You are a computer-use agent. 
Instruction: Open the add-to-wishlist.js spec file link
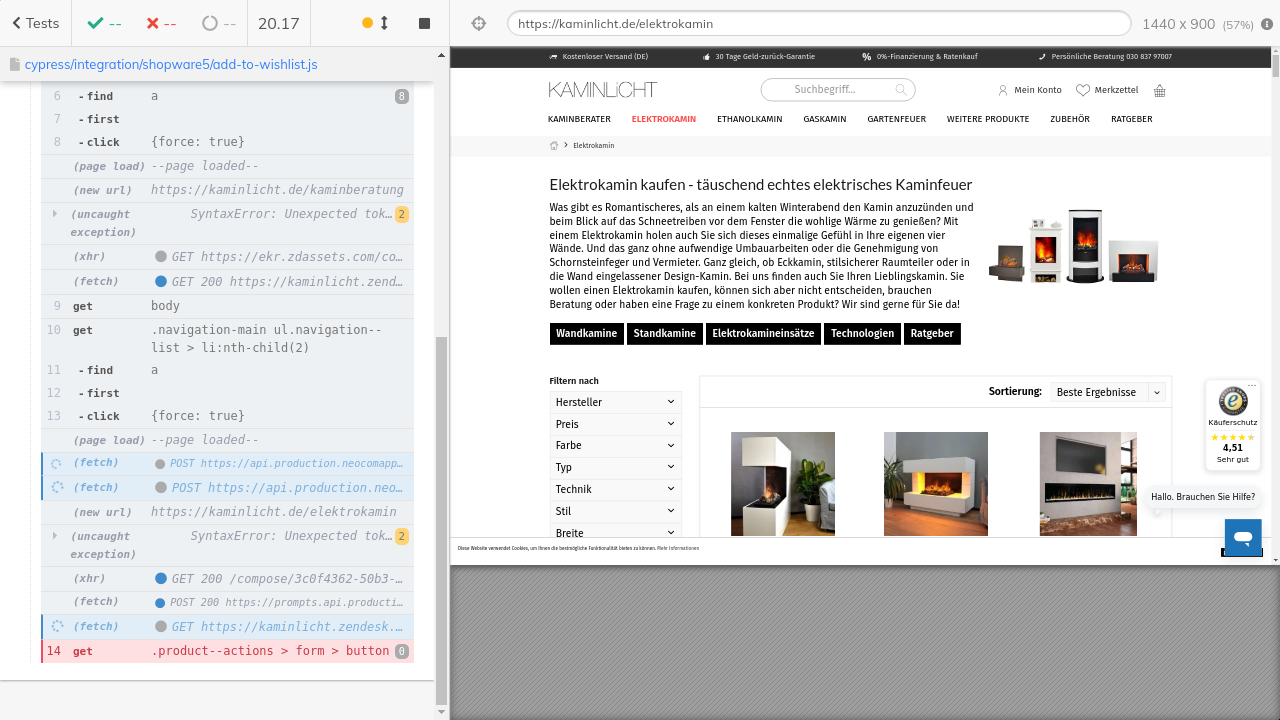pyautogui.click(x=170, y=64)
